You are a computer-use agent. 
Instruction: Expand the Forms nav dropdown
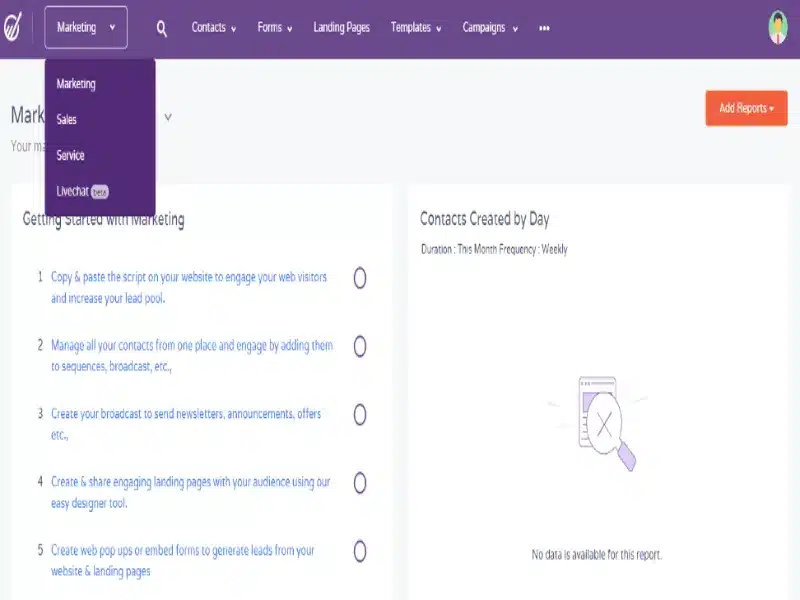coord(275,28)
